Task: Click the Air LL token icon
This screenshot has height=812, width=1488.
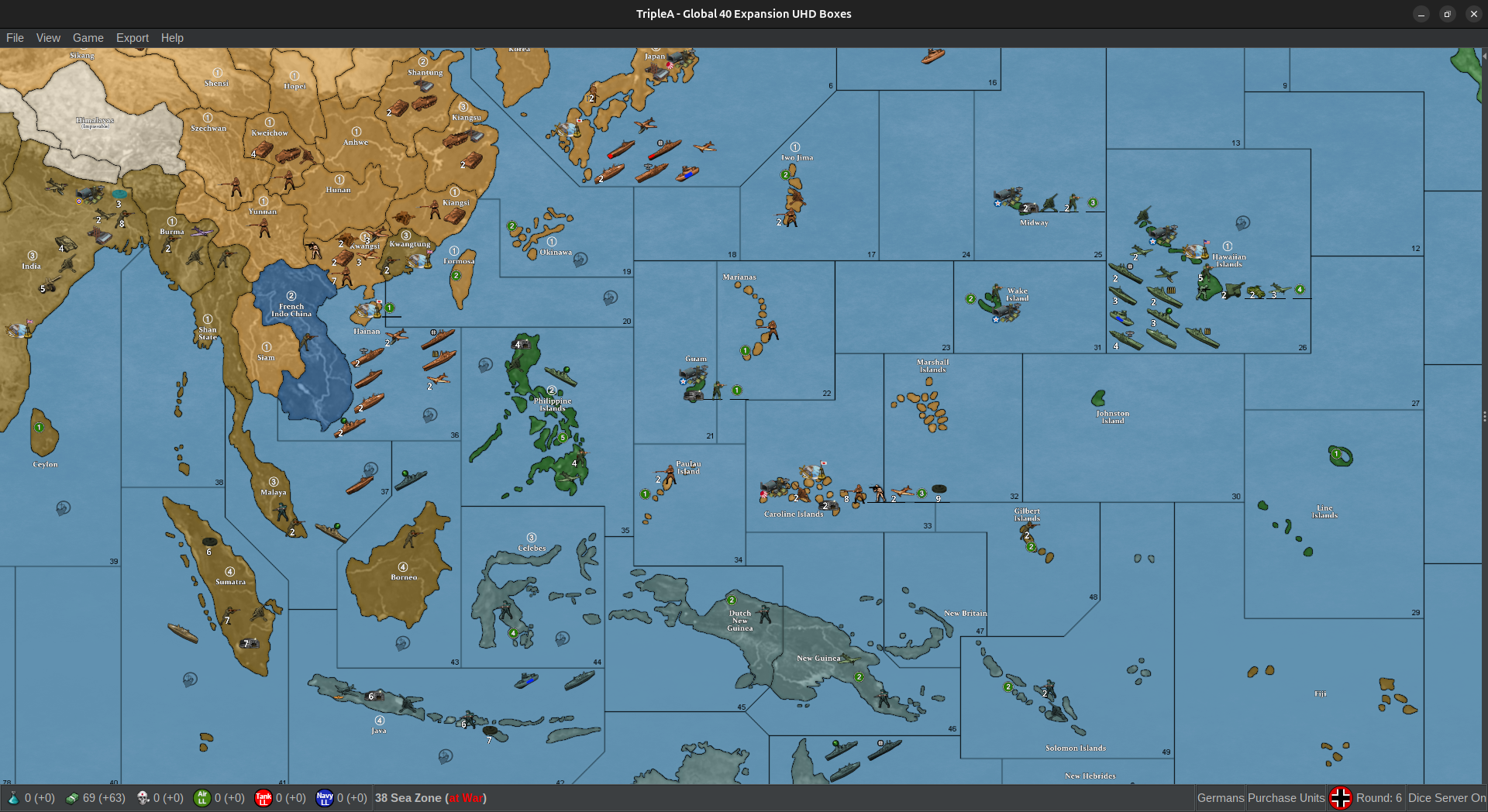Action: pos(202,798)
